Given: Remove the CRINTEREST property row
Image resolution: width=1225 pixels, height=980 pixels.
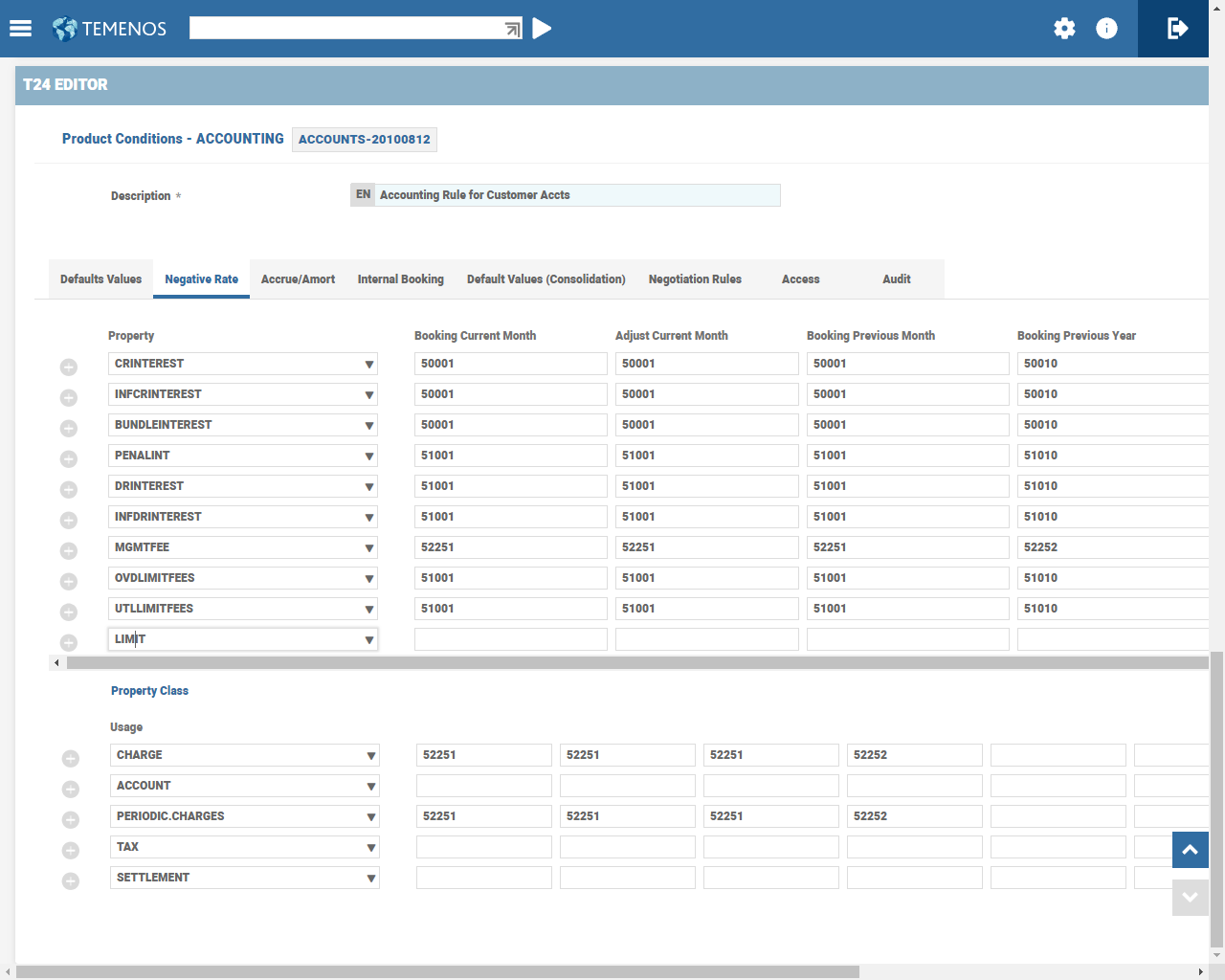Looking at the screenshot, I should click(x=69, y=367).
